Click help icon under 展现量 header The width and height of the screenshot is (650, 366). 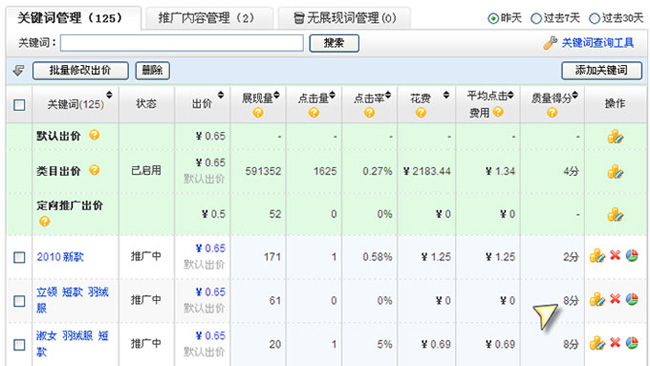coord(258,112)
